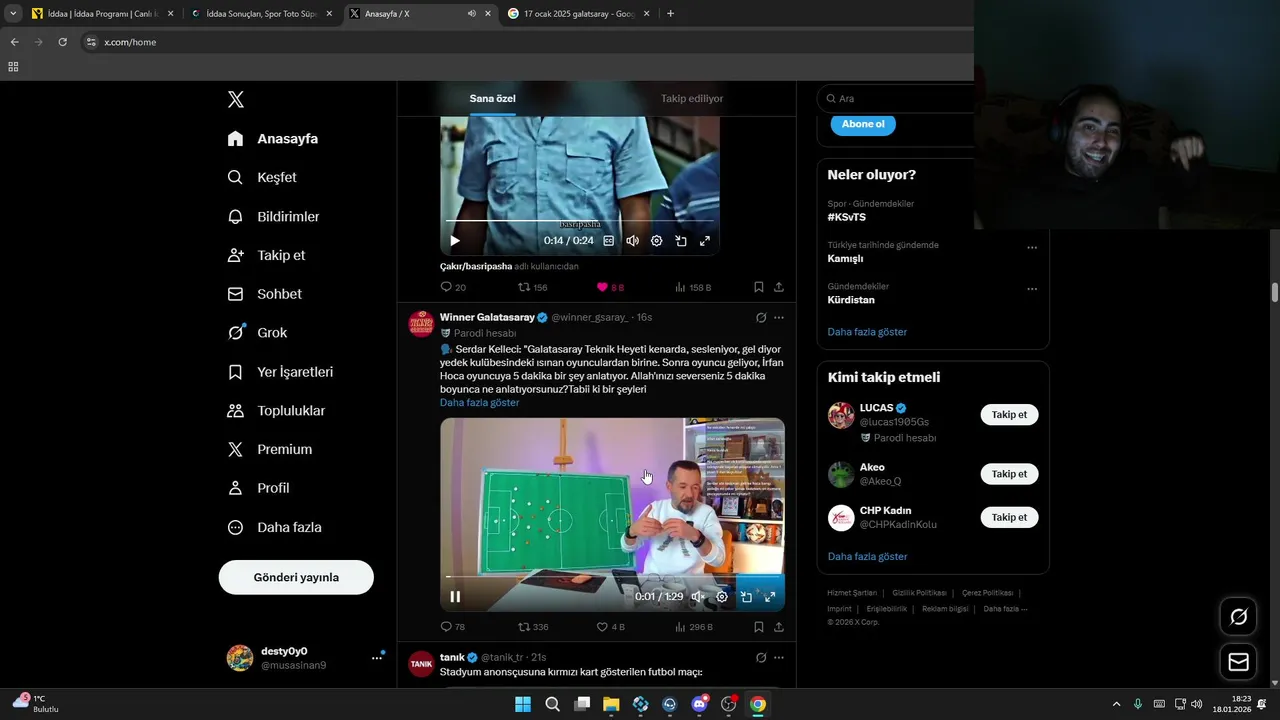This screenshot has height=720, width=1280.
Task: Click Gönderi yayınla button
Action: (296, 577)
